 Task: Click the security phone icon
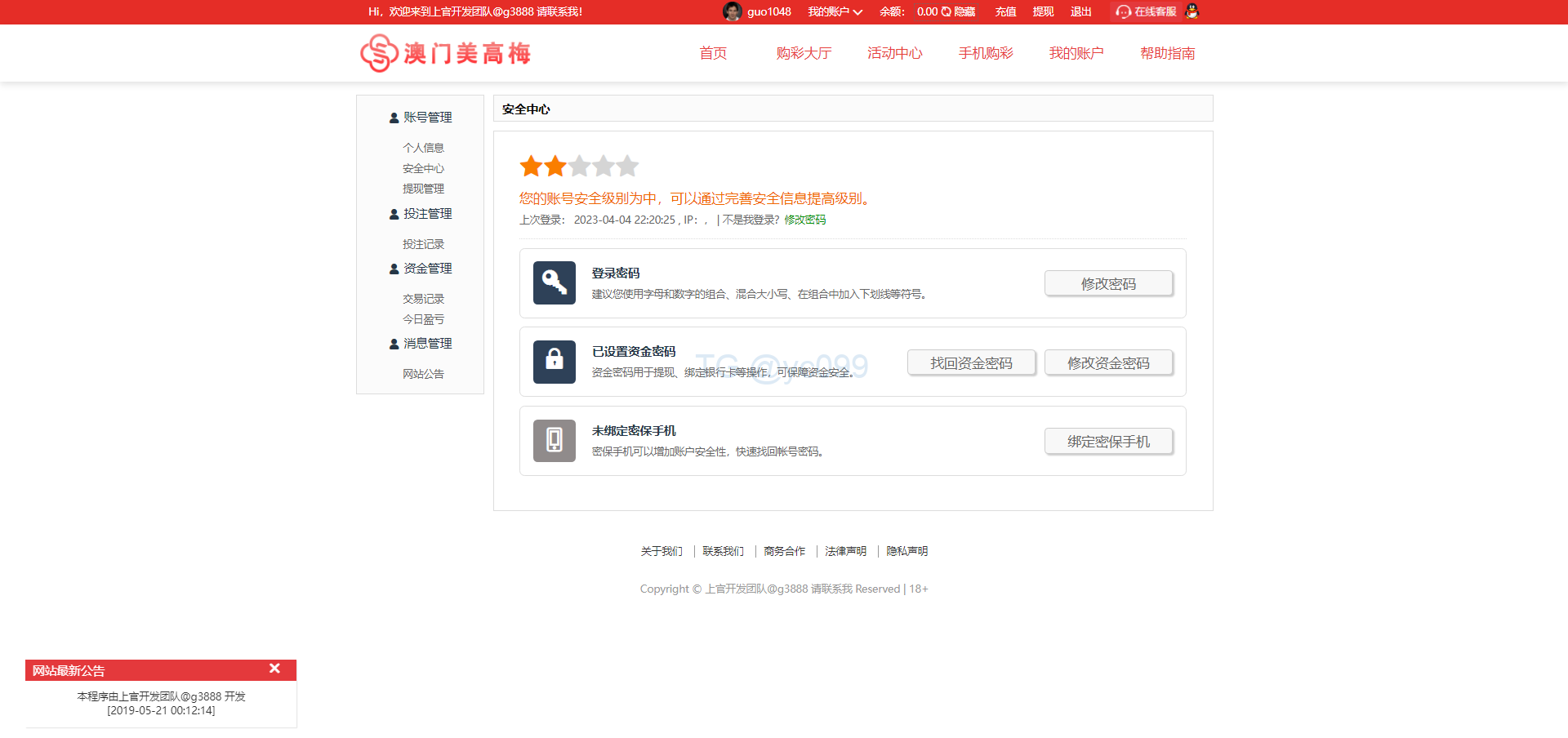(554, 441)
